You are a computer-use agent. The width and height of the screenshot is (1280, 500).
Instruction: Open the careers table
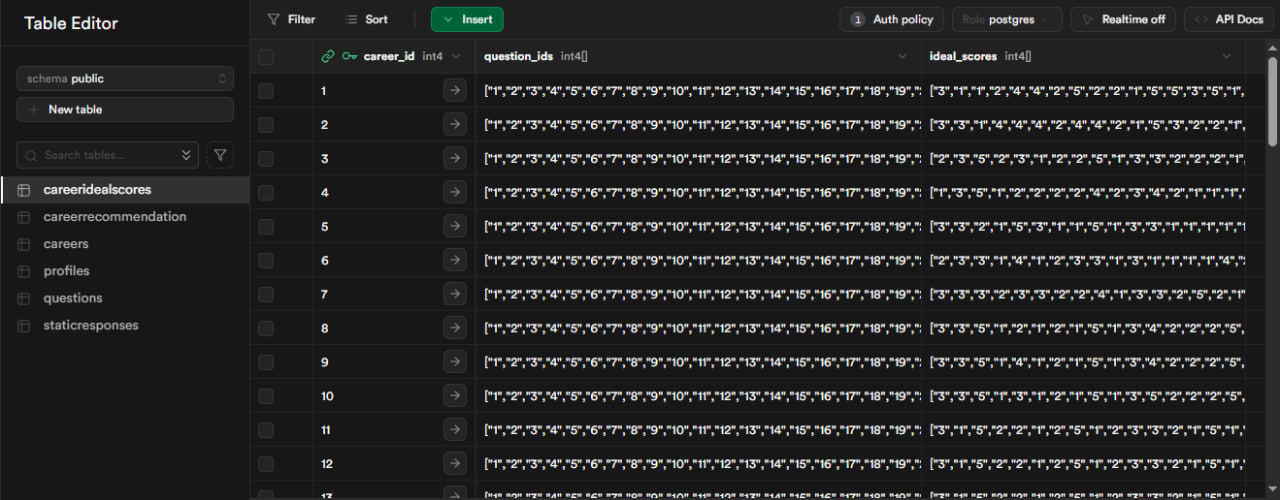(125, 244)
